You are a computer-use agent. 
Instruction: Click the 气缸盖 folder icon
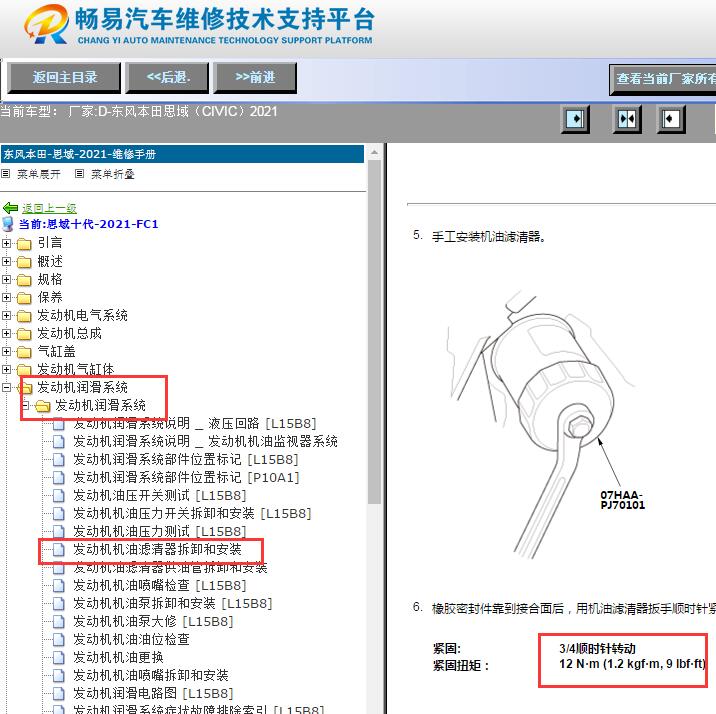pyautogui.click(x=24, y=352)
